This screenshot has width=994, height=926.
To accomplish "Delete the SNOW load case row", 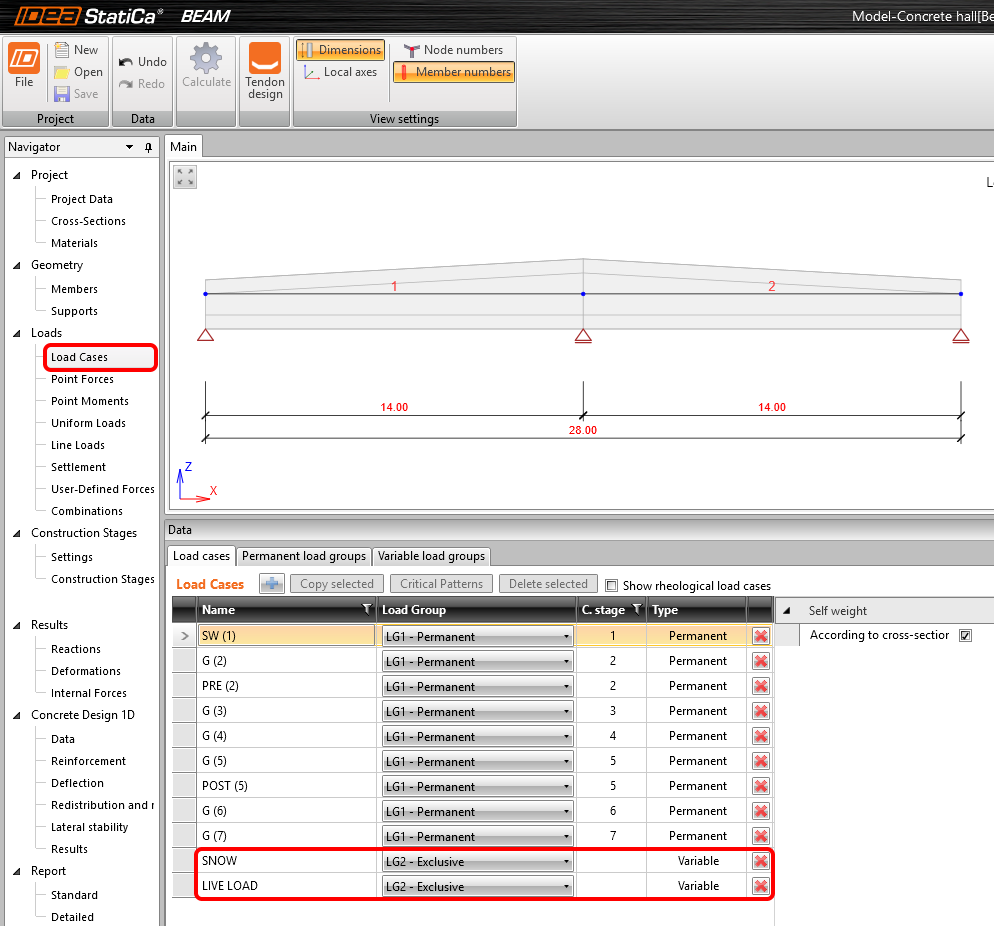I will (761, 861).
